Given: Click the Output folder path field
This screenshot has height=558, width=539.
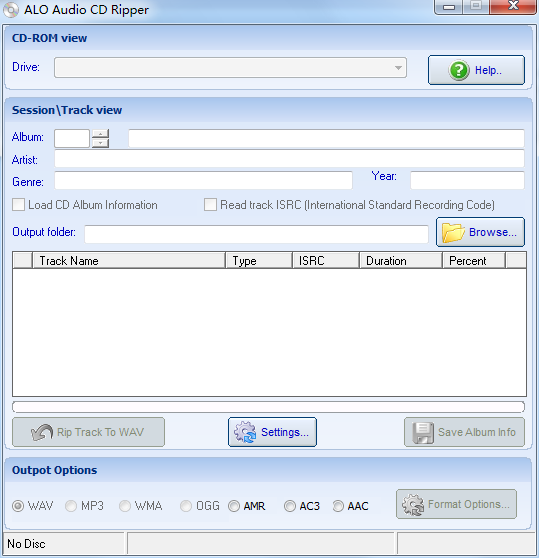Looking at the screenshot, I should pos(256,234).
